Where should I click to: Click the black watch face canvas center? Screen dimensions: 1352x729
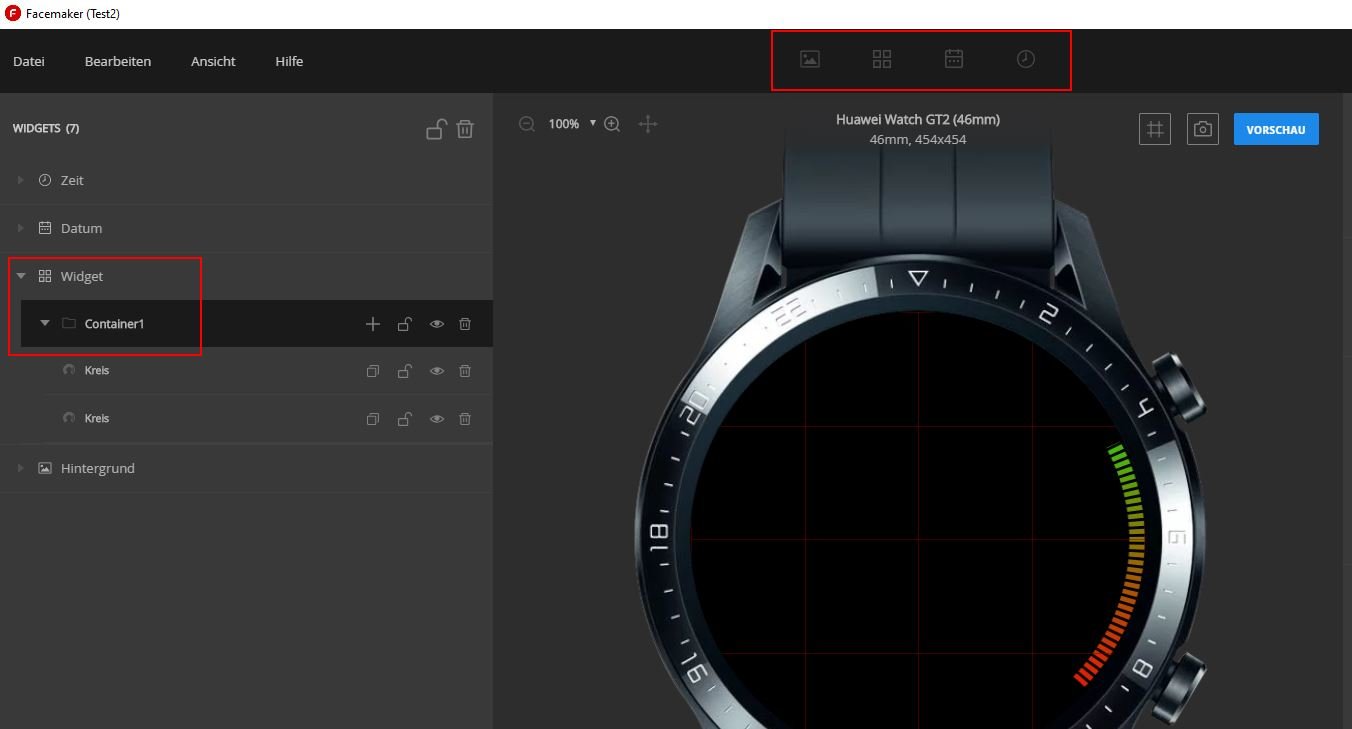[918, 540]
